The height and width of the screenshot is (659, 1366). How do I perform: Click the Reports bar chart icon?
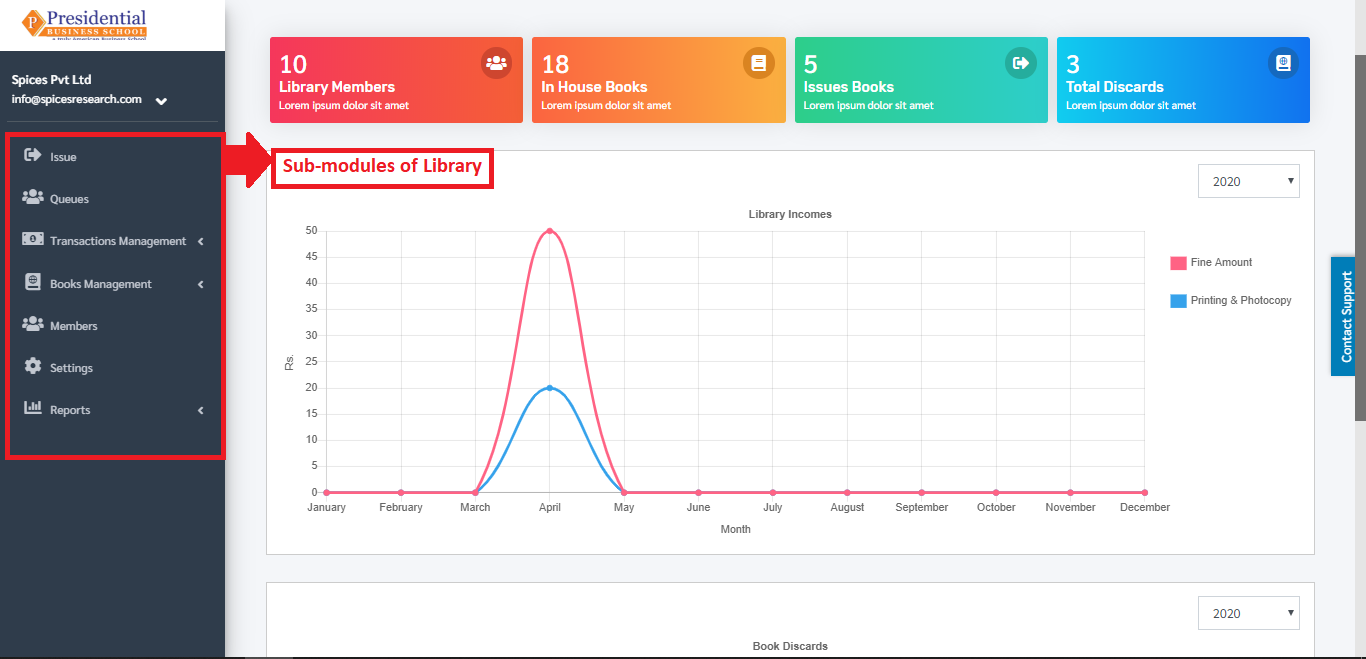32,408
